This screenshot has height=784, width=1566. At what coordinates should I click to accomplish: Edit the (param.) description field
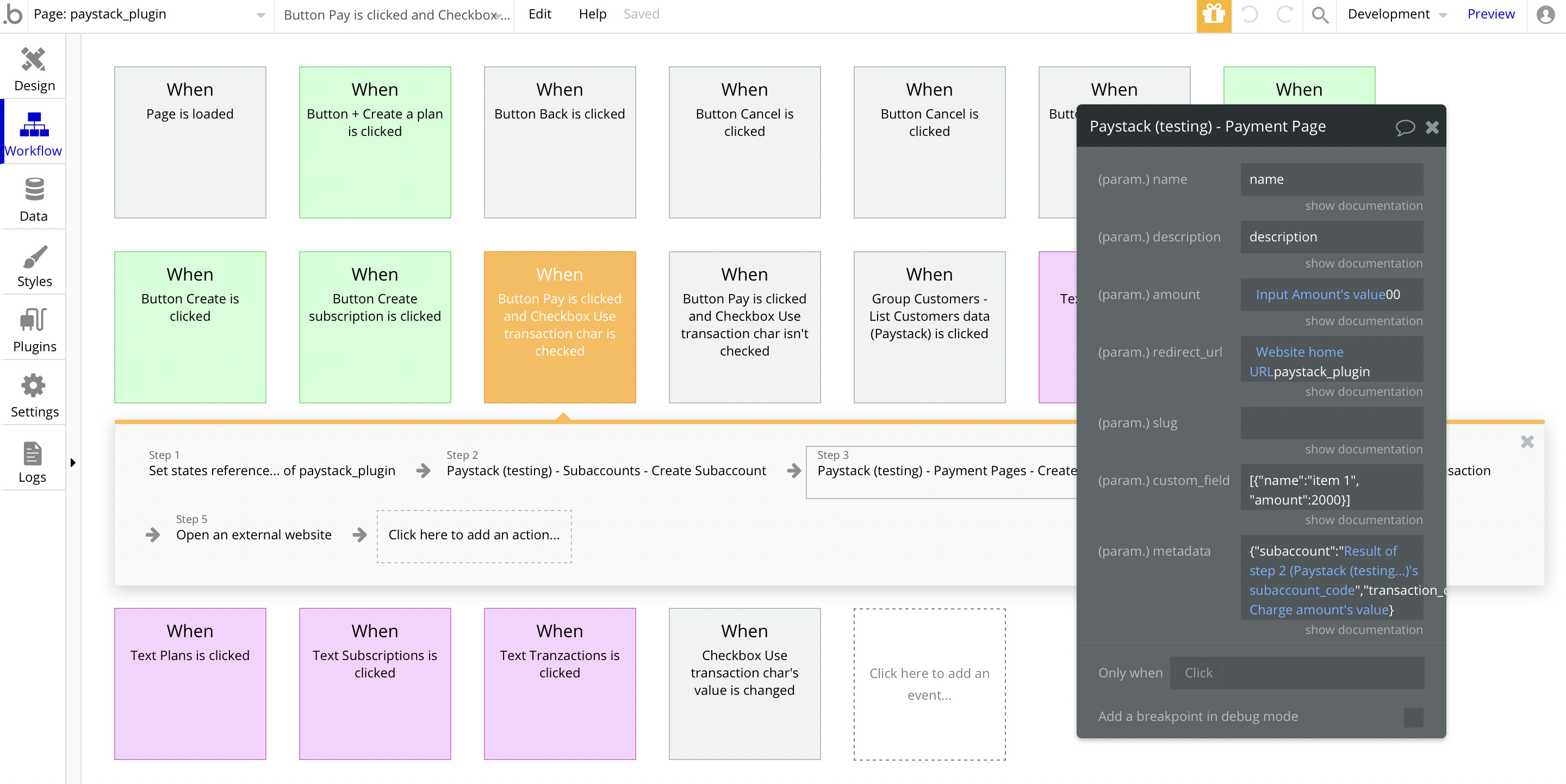click(x=1331, y=237)
